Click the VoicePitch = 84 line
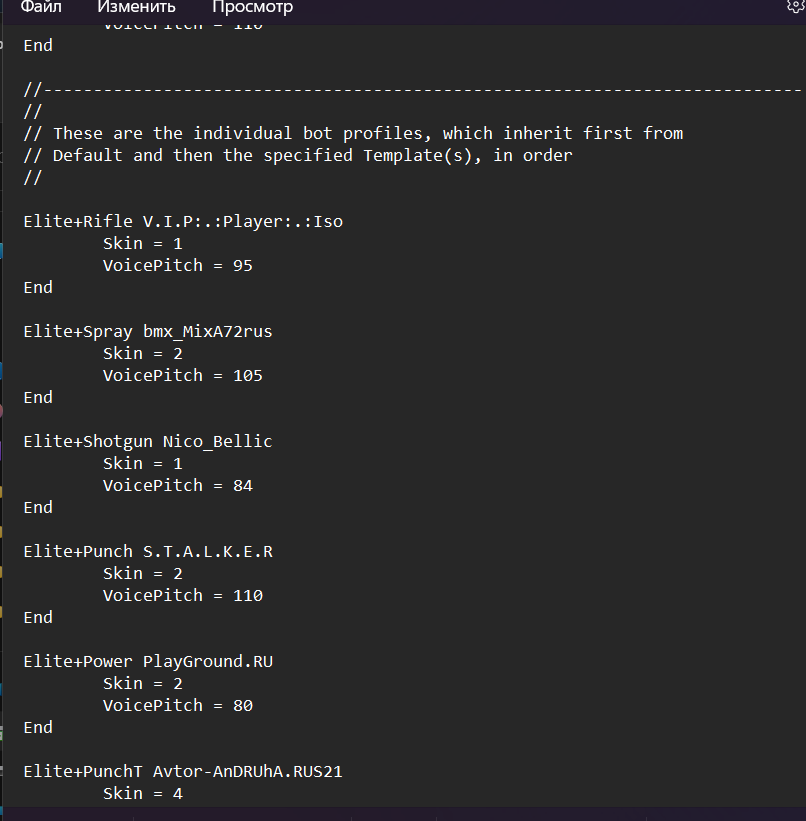806x821 pixels. click(178, 485)
